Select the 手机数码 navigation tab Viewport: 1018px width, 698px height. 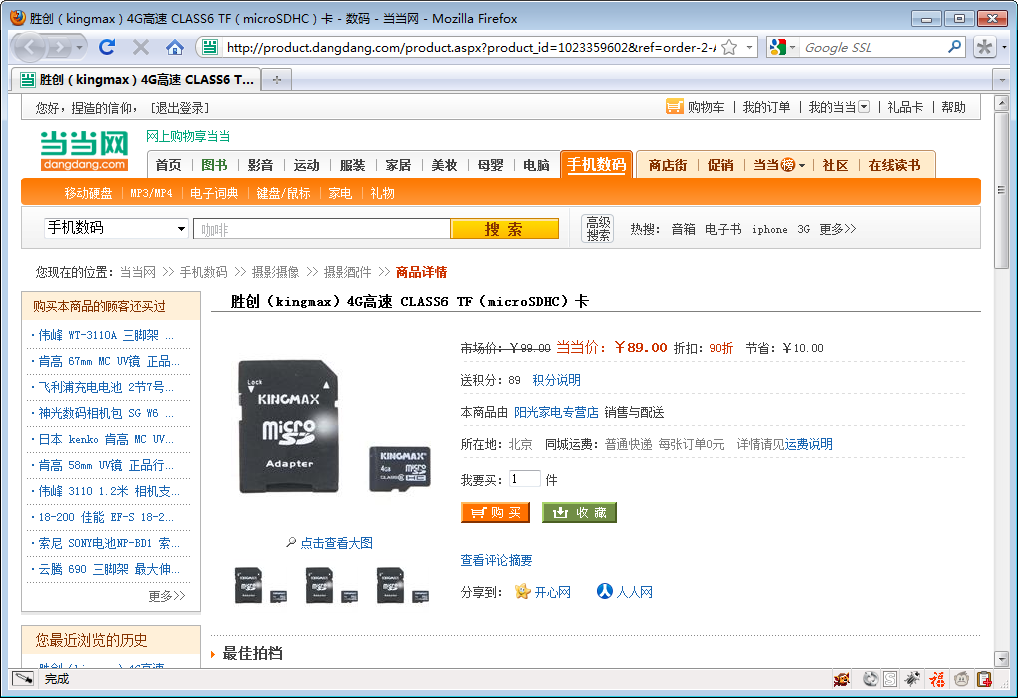point(596,164)
